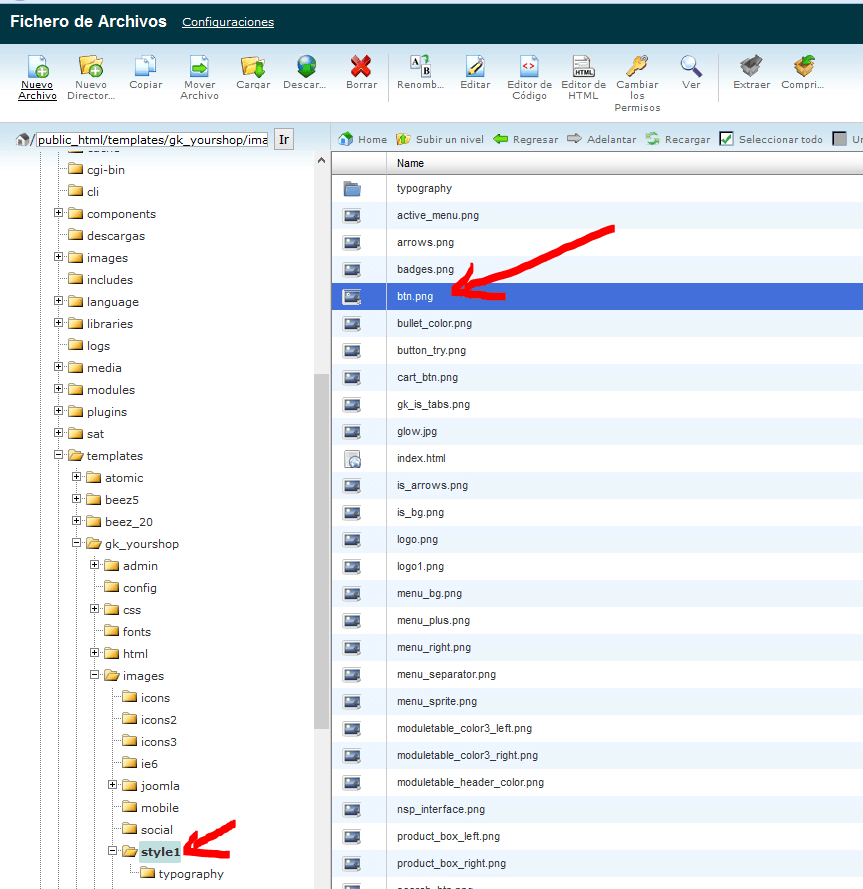Select nsp_interface.png file
Image resolution: width=863 pixels, height=889 pixels.
(x=441, y=810)
